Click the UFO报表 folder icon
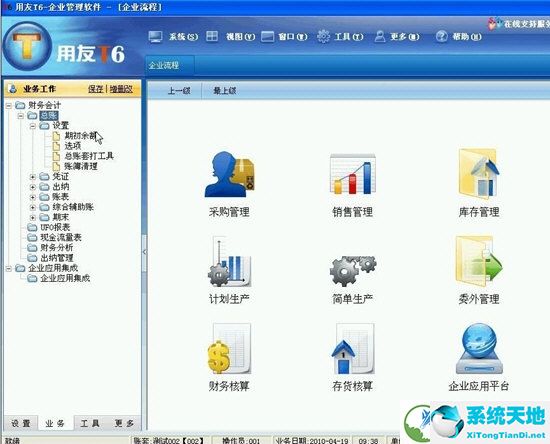The height and width of the screenshot is (444, 550). coord(32,228)
